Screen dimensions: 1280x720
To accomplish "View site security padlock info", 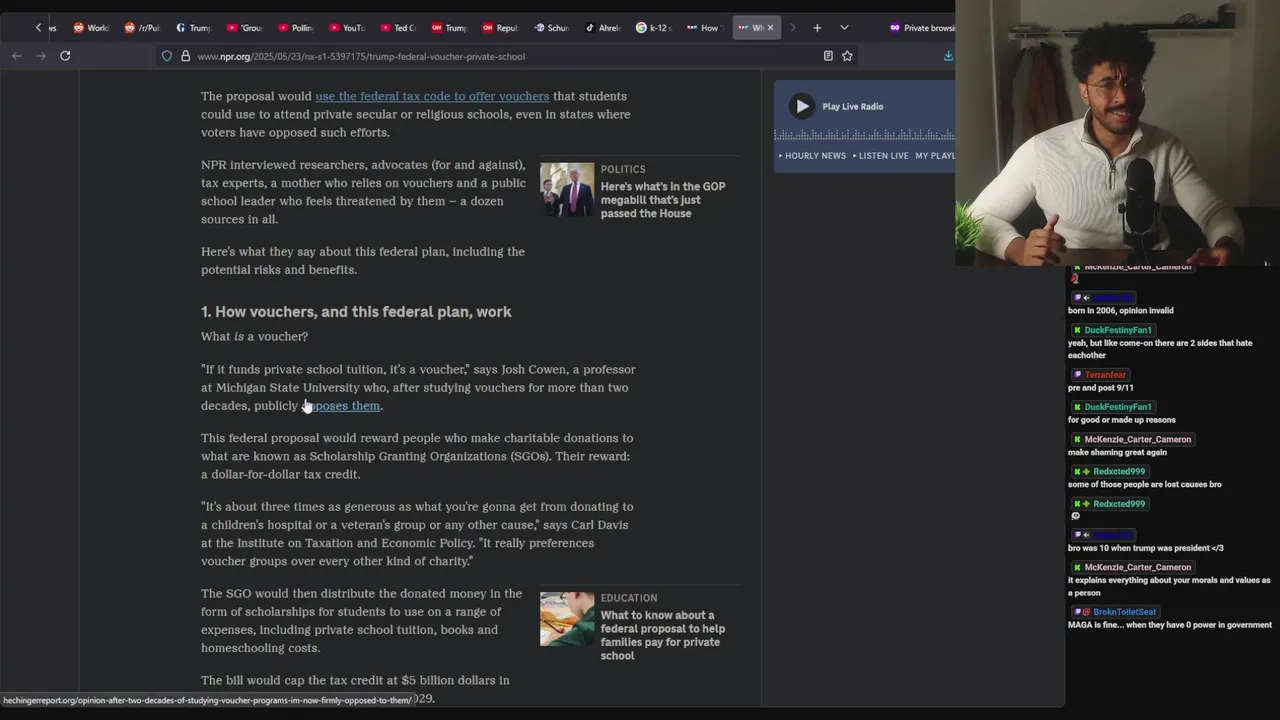I will point(185,56).
